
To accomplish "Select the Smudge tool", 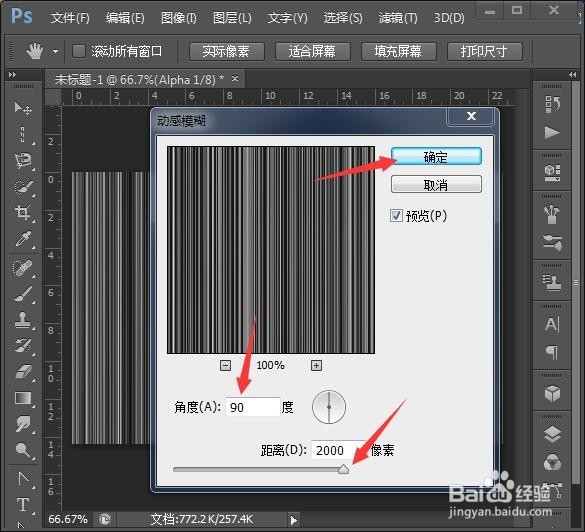I will coord(23,424).
